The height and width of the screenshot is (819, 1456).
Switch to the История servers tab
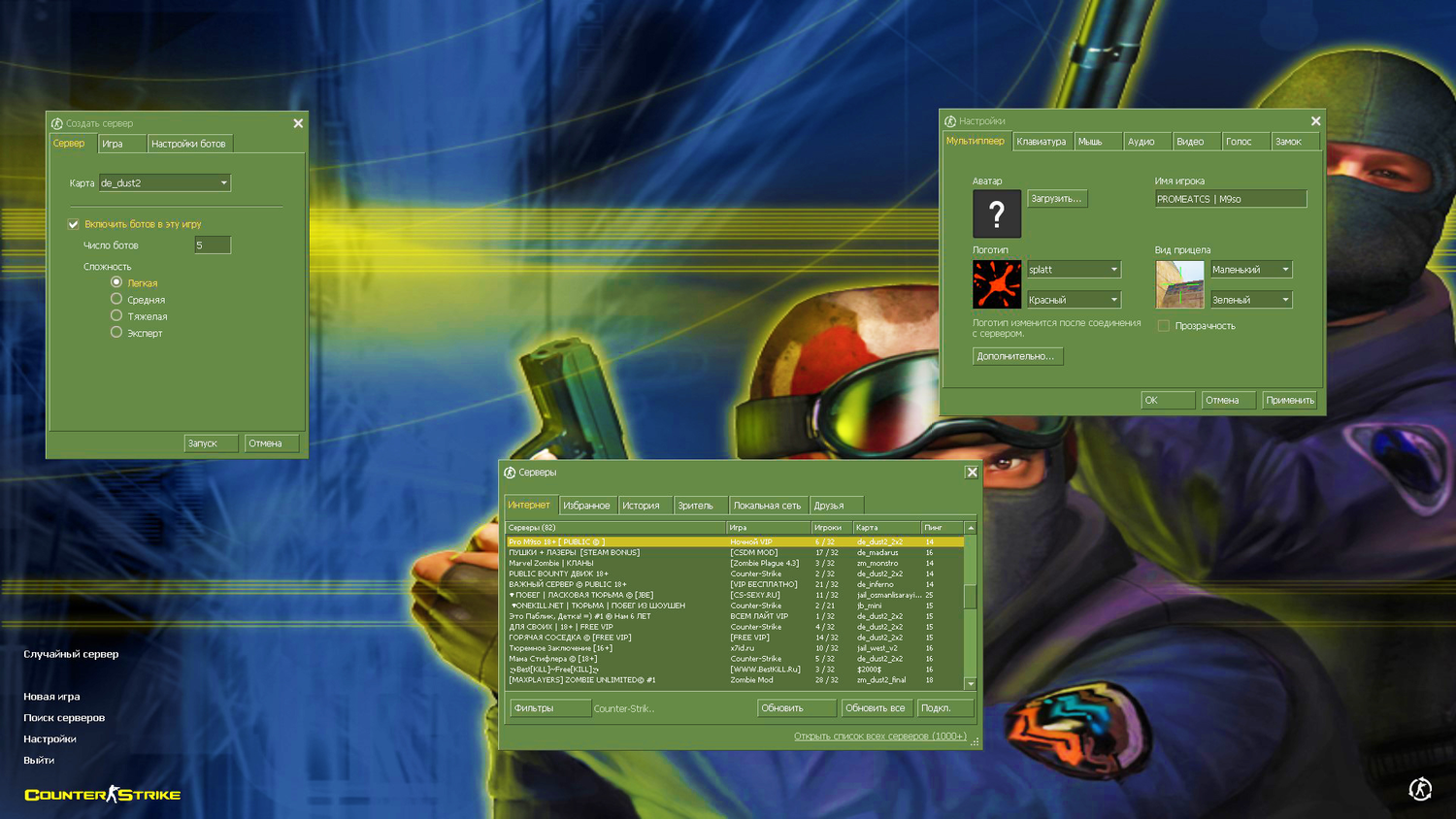[645, 506]
